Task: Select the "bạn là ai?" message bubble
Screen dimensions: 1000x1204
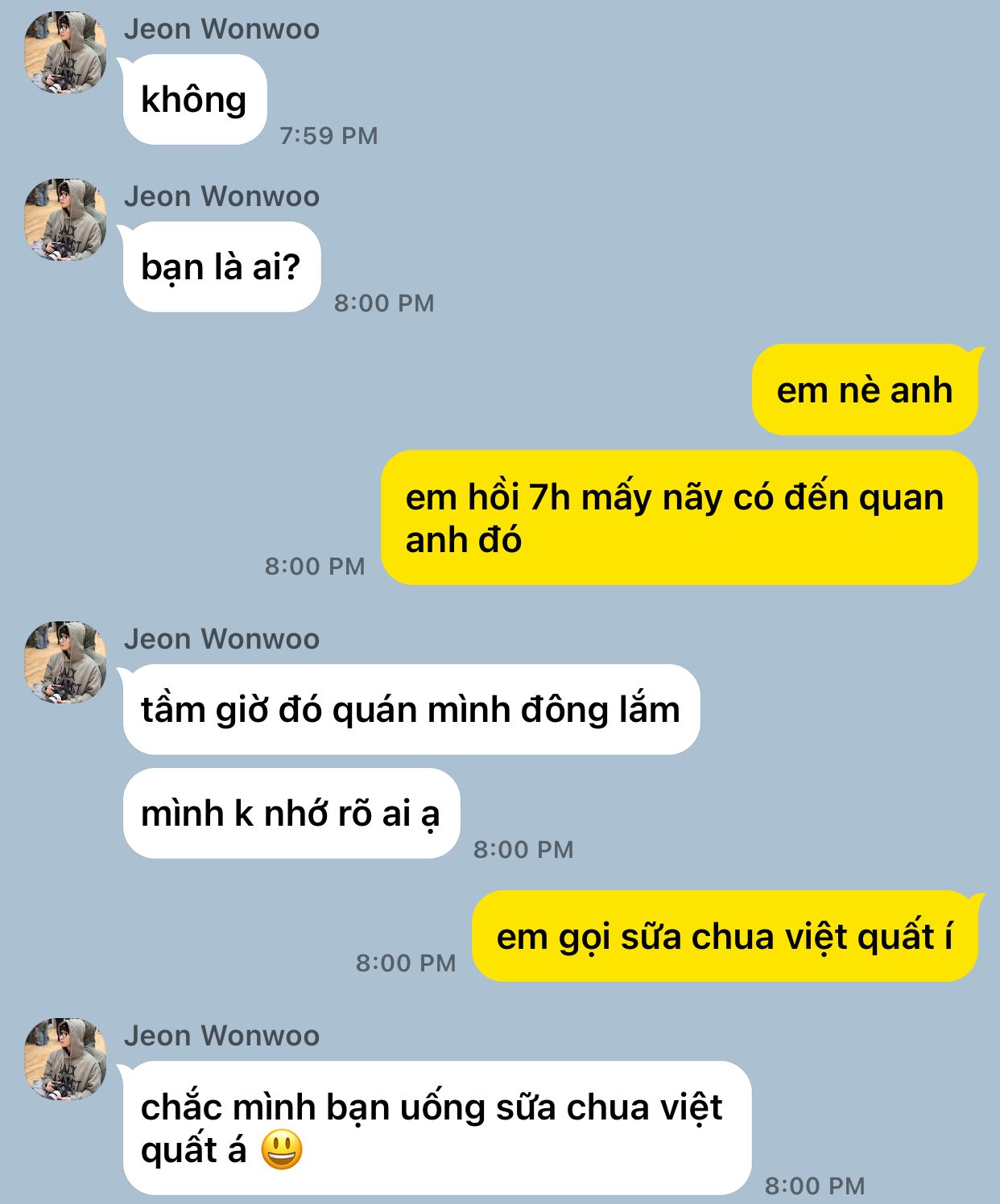Action: (221, 267)
